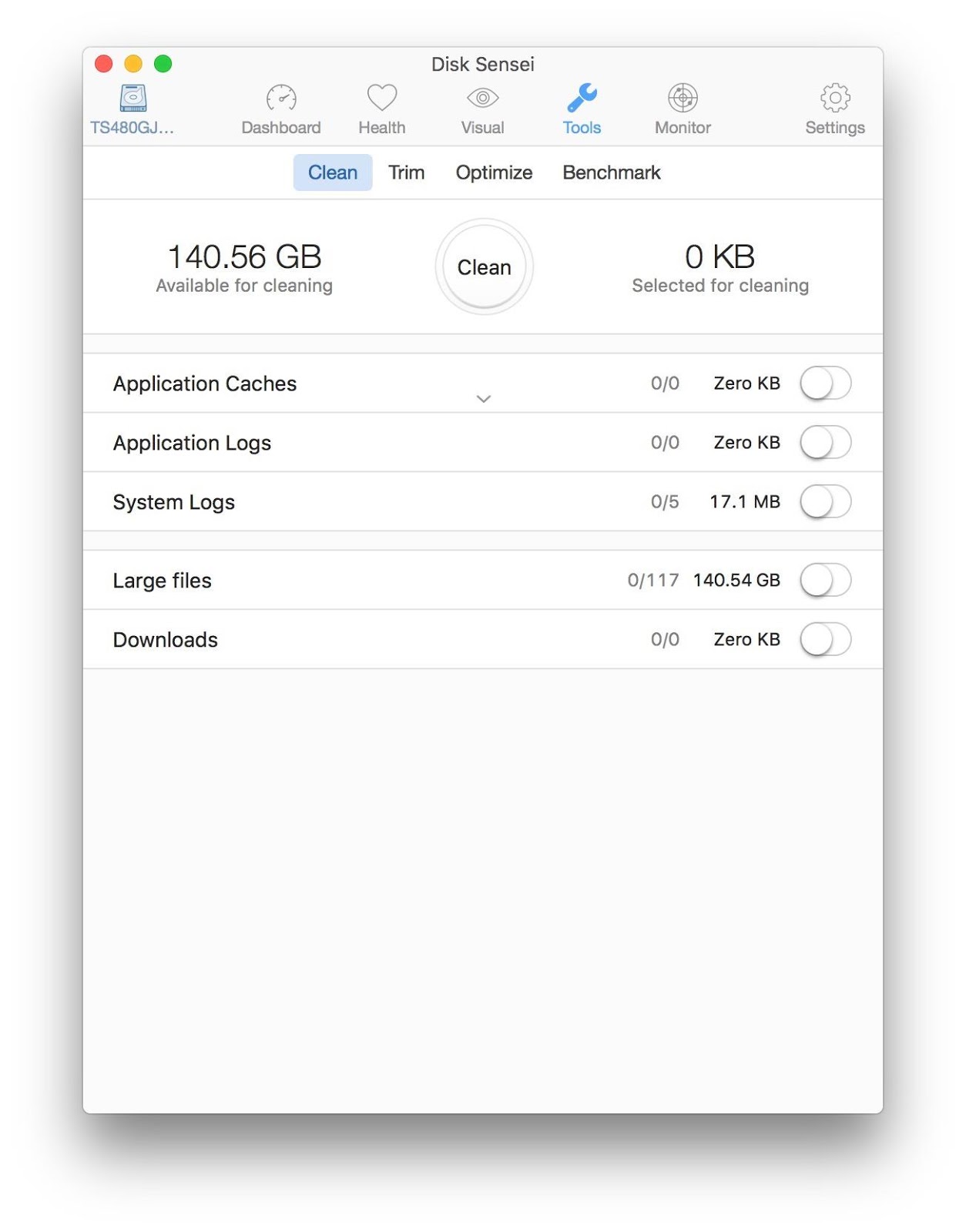The image size is (966, 1232).
Task: Enable the Downloads cleaning switch
Action: click(825, 639)
